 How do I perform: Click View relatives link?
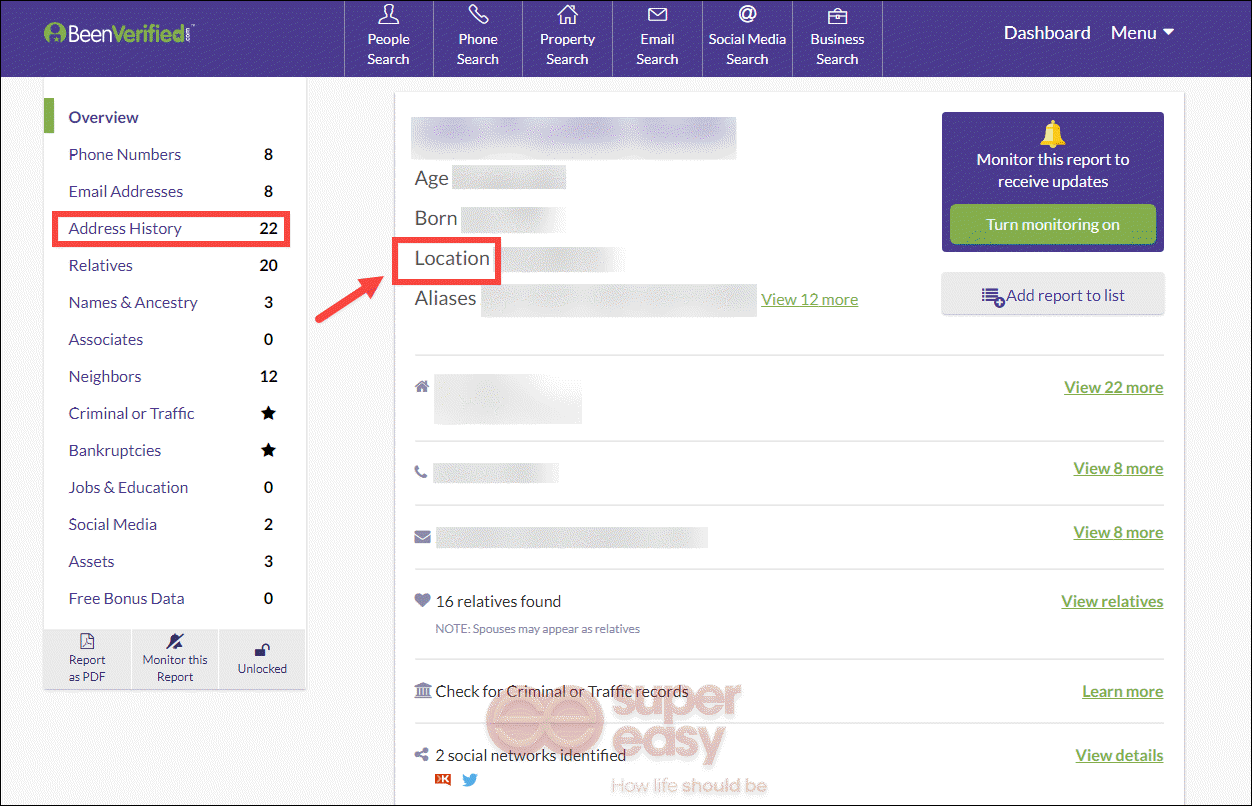[x=1112, y=601]
